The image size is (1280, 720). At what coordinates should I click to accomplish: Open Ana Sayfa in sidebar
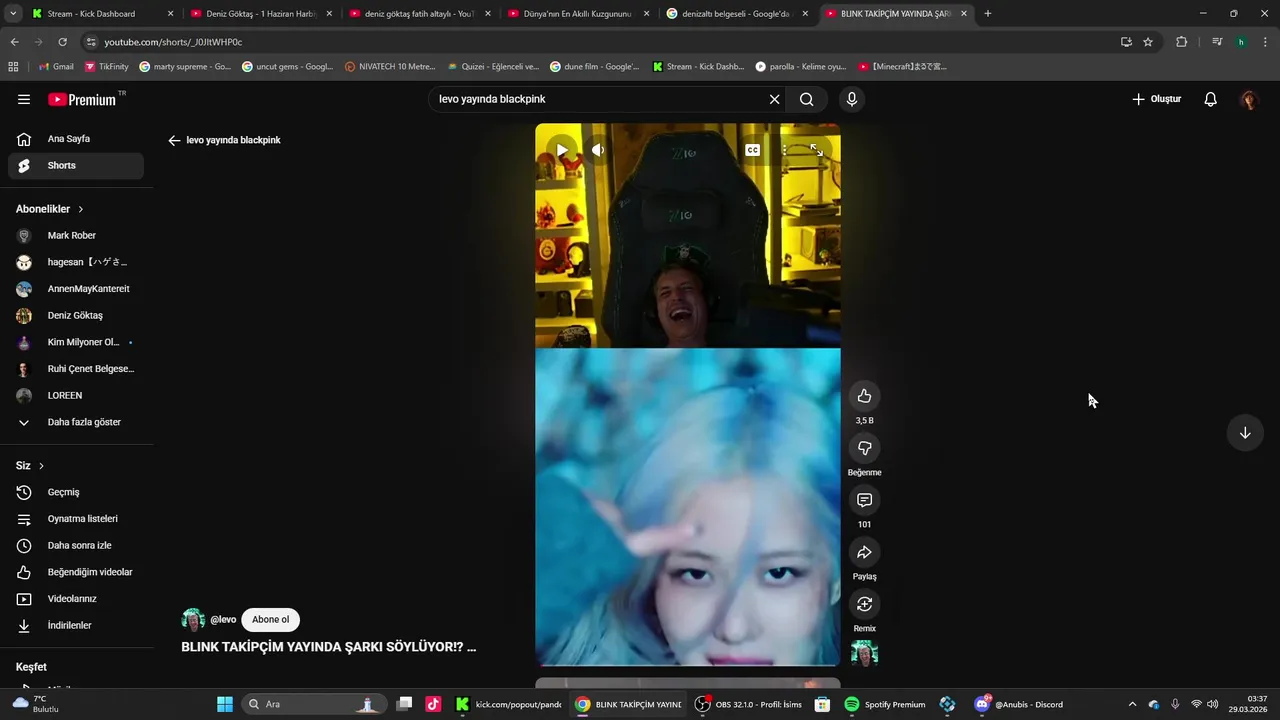[76, 139]
